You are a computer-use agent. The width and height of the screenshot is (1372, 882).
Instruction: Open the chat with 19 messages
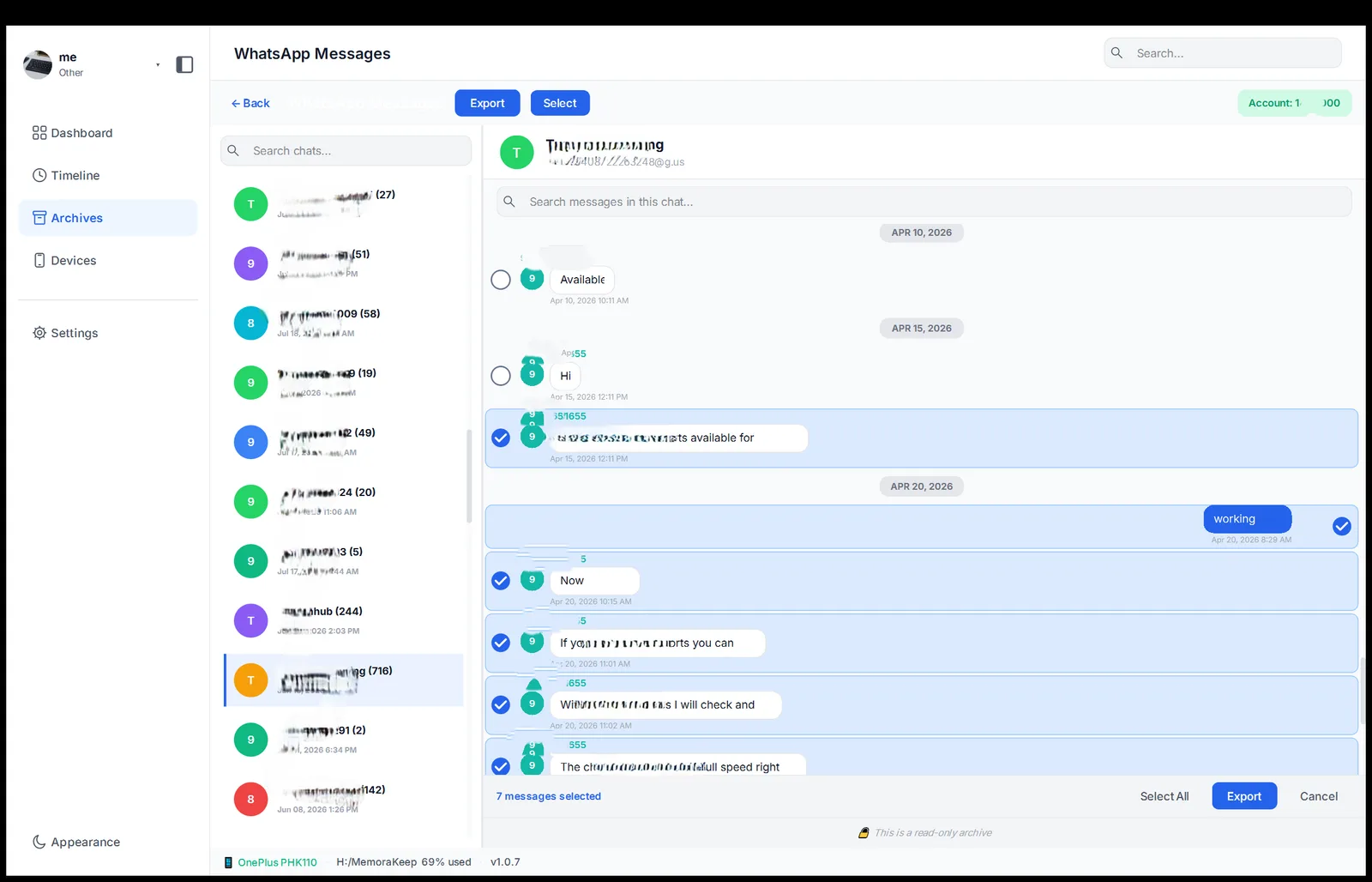[x=344, y=383]
